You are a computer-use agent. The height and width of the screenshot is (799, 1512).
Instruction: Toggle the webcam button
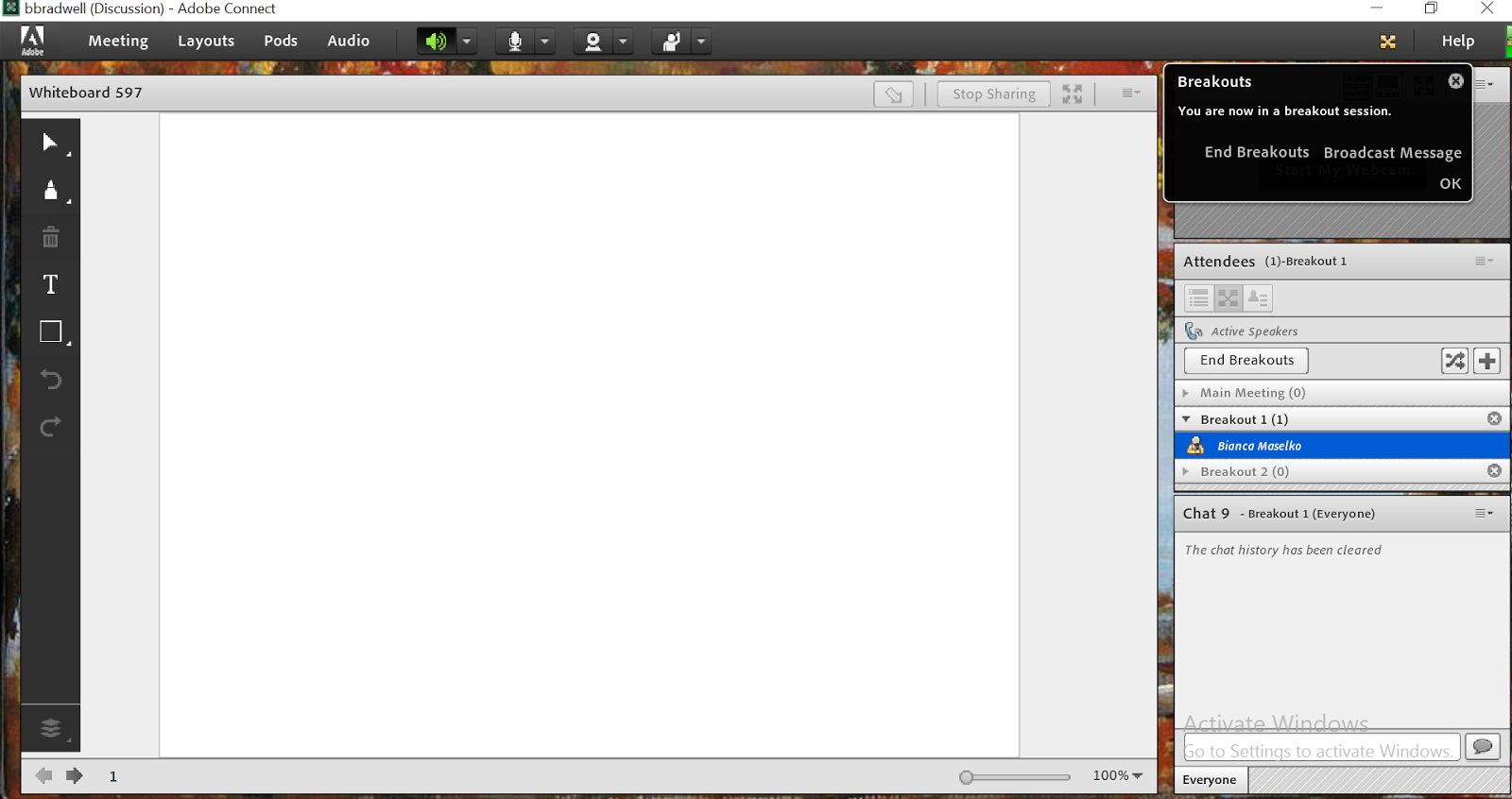click(593, 41)
